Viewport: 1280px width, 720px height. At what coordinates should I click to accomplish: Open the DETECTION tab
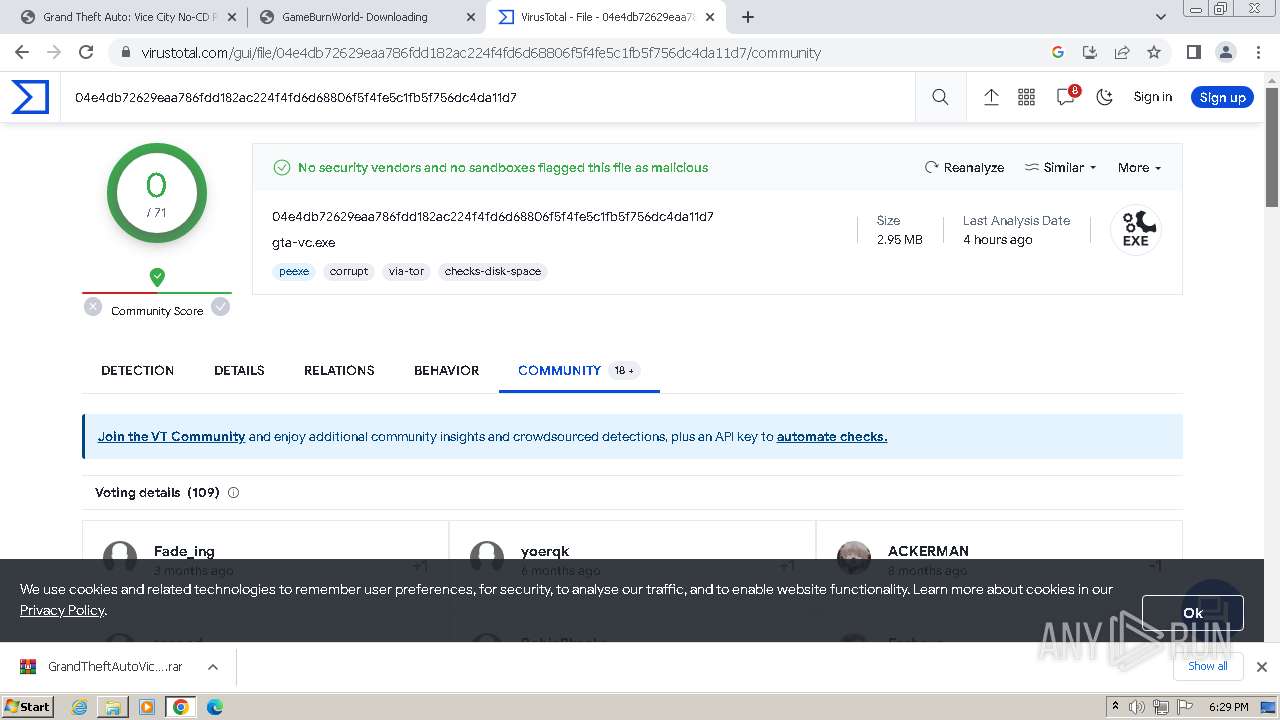pos(137,370)
